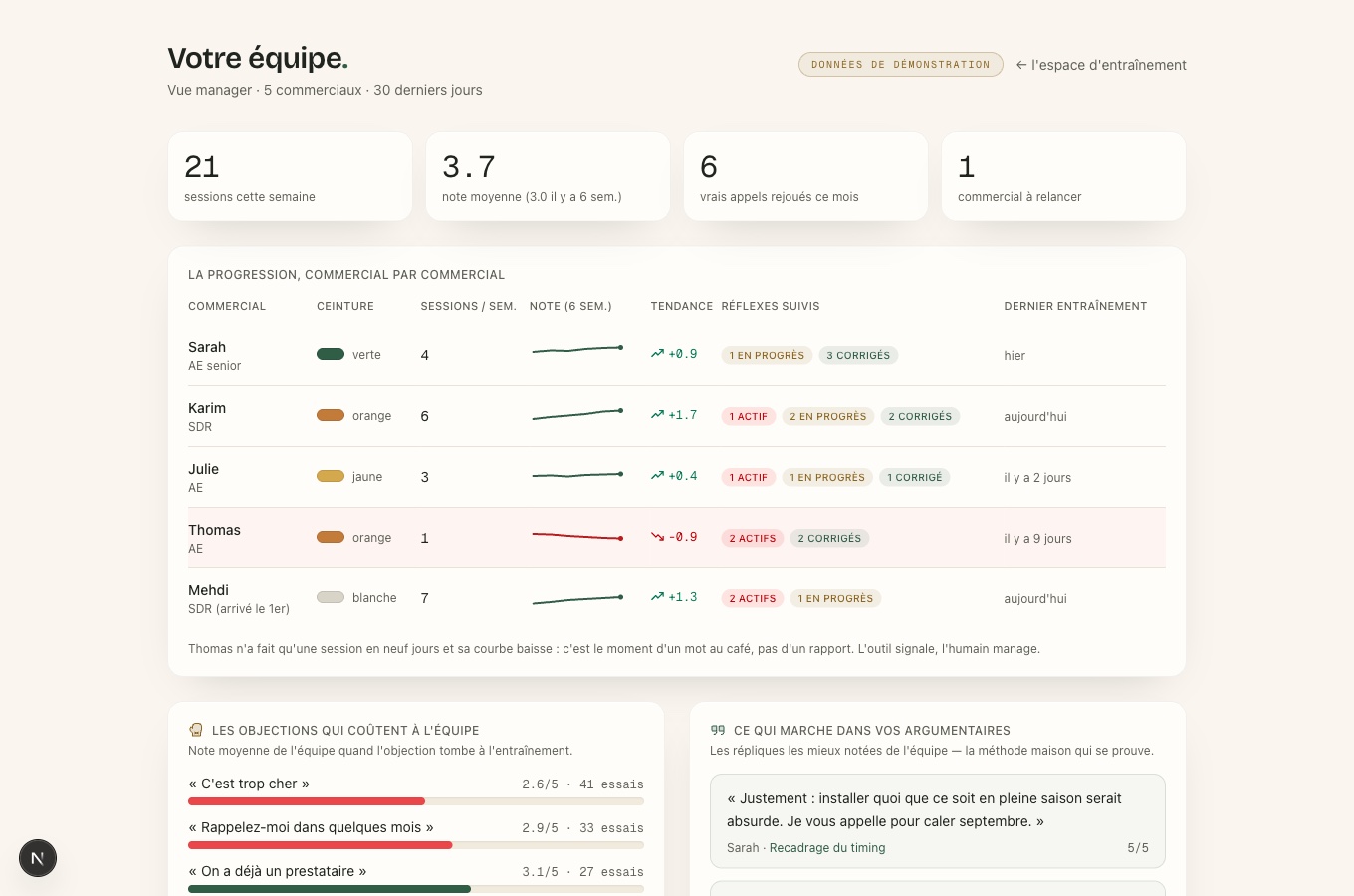Click the -0.9 trend value

pyautogui.click(x=683, y=537)
